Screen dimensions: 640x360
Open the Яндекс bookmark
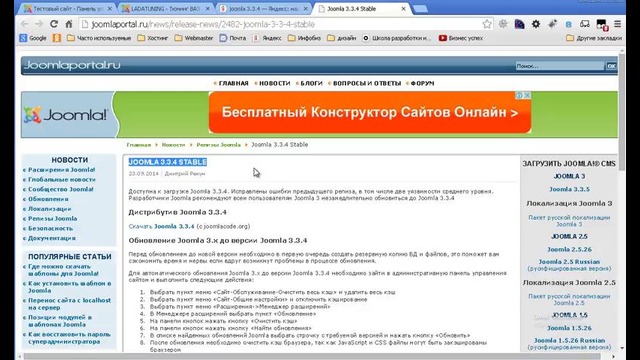[267, 38]
